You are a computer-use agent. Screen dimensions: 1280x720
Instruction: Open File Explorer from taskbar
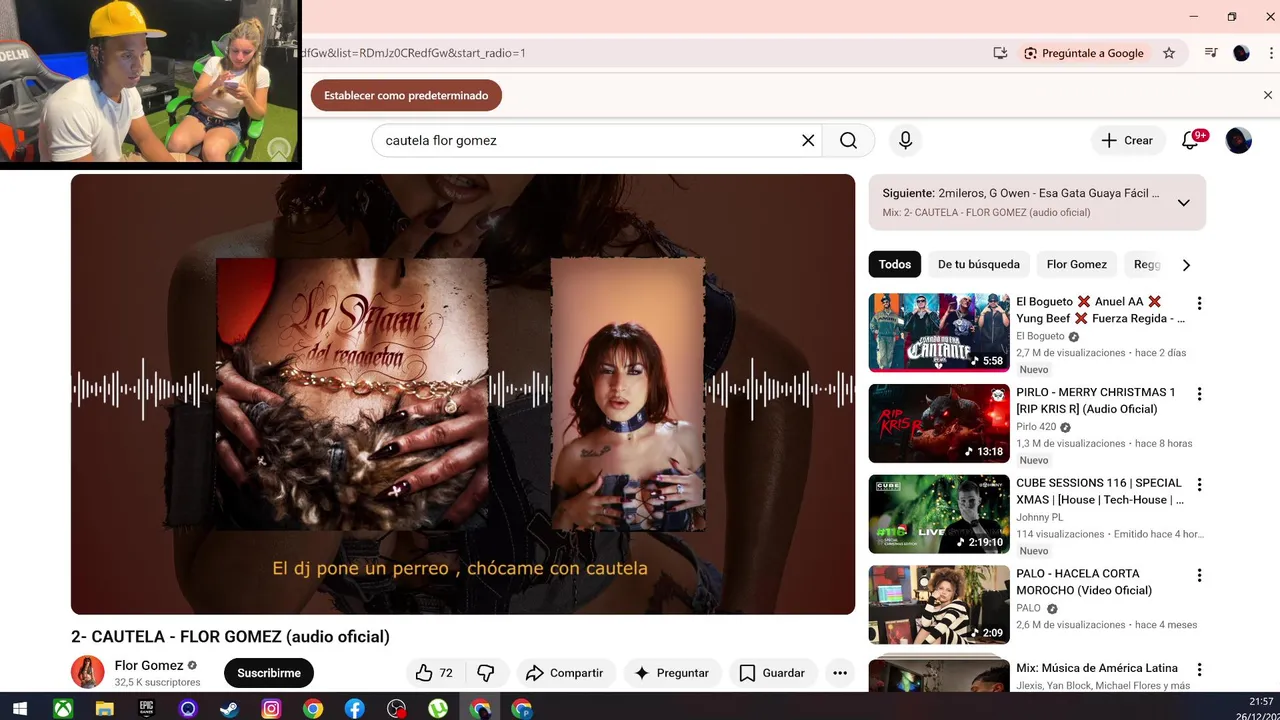point(104,709)
